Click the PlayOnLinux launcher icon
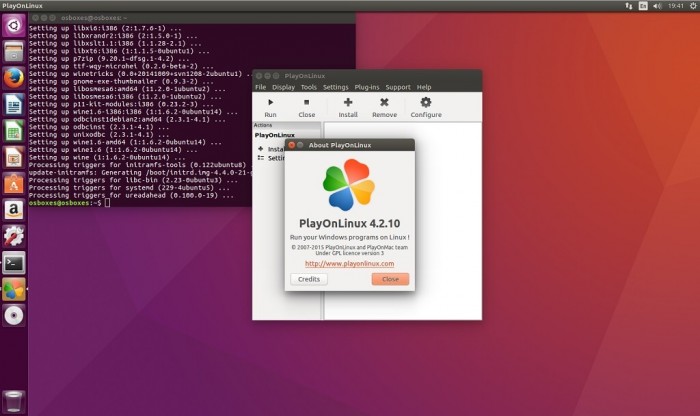The image size is (700, 416). coord(14,289)
